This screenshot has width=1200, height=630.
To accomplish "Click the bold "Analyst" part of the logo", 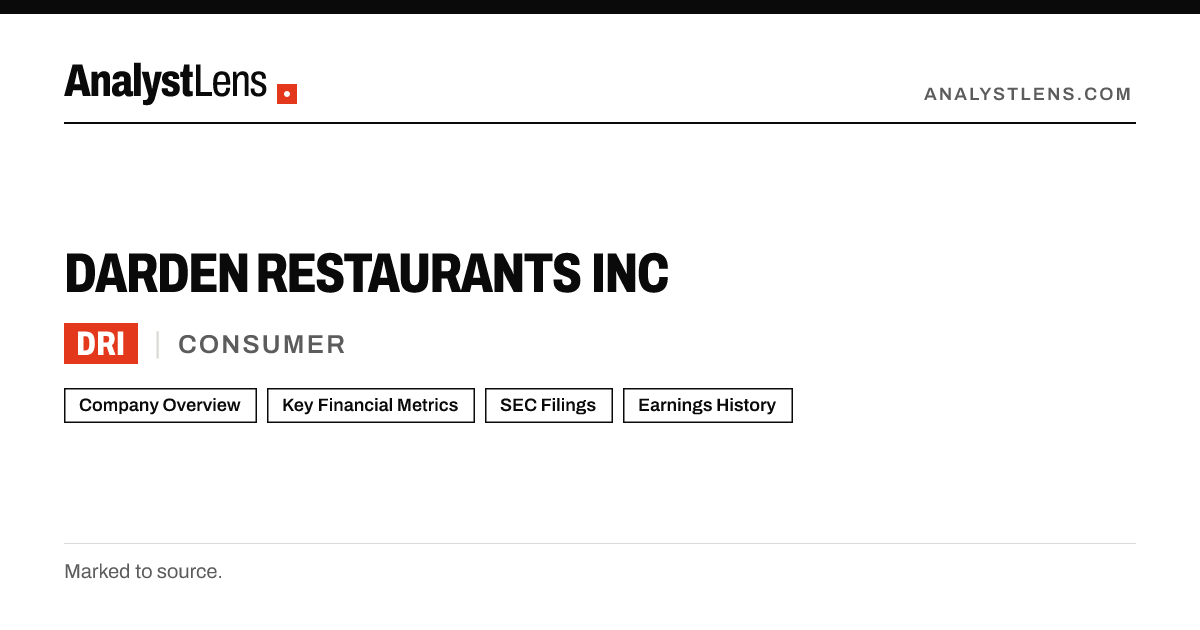I will (x=129, y=83).
